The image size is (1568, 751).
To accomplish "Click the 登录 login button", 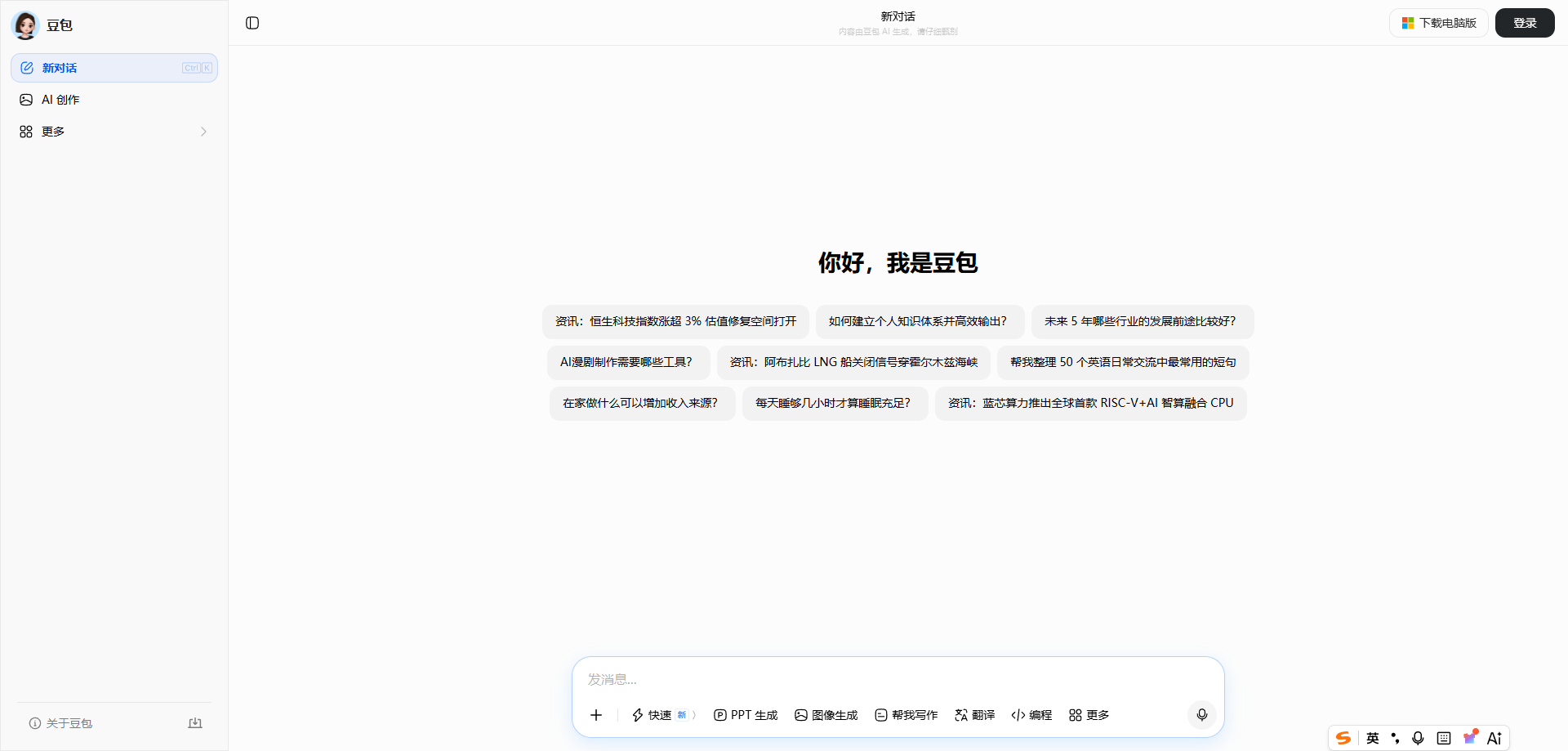I will click(x=1525, y=23).
